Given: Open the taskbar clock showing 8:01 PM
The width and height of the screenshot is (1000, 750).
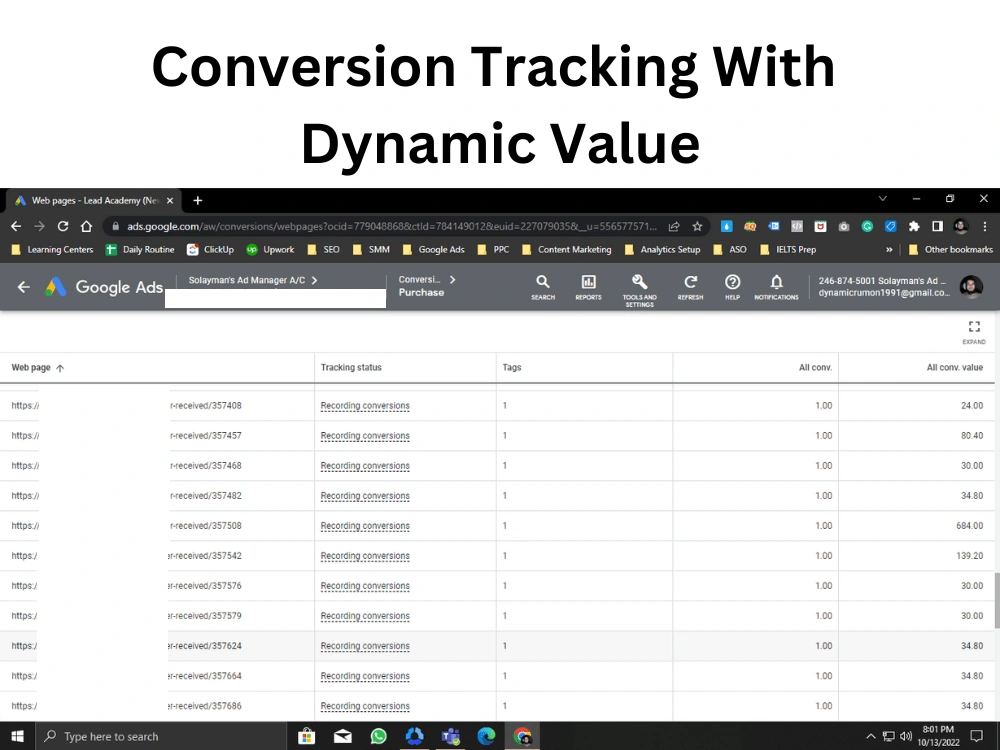Looking at the screenshot, I should (938, 736).
